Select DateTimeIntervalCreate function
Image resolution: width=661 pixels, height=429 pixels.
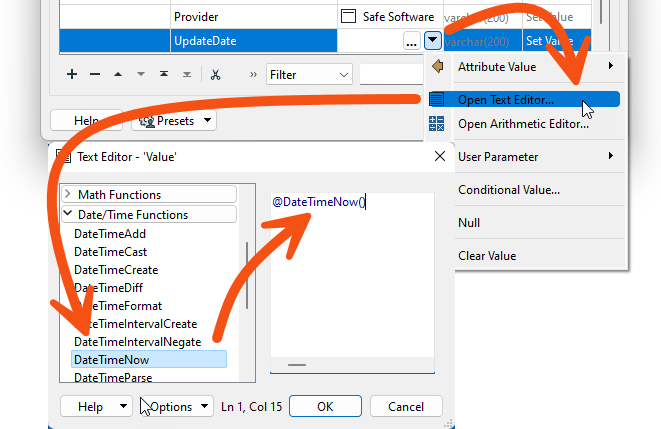click(136, 324)
